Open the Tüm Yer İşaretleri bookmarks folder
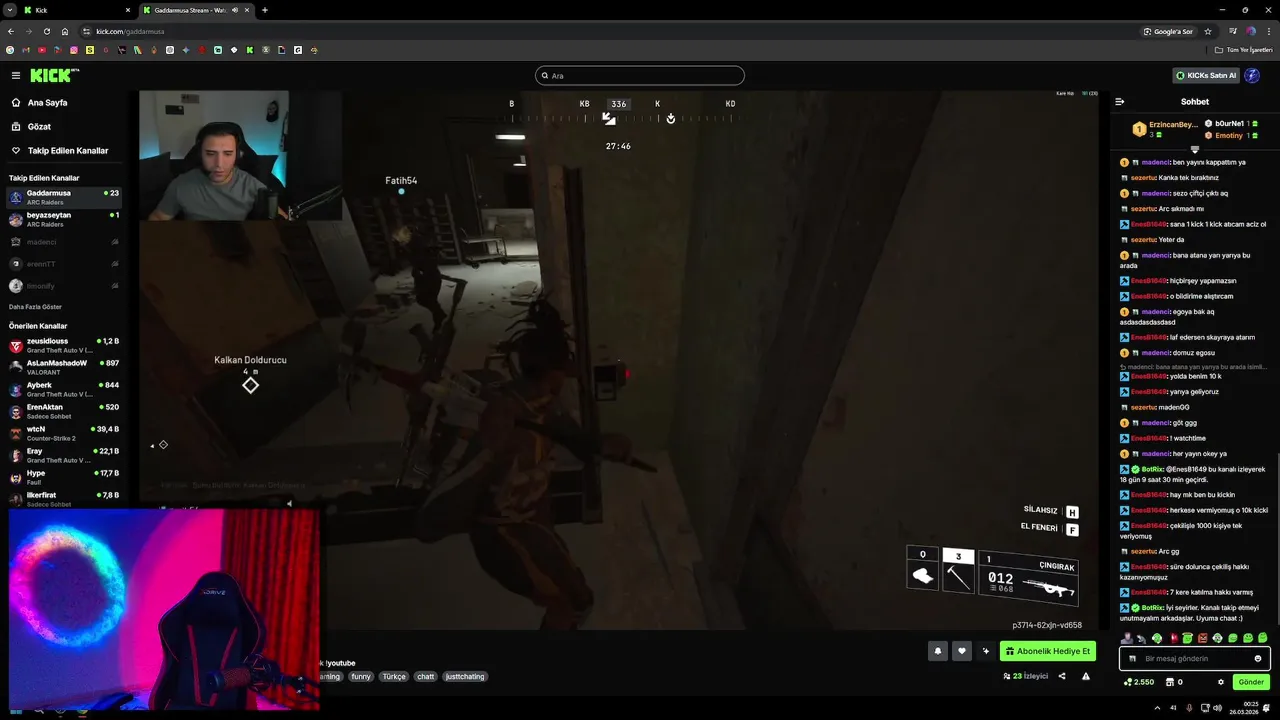 (1244, 50)
